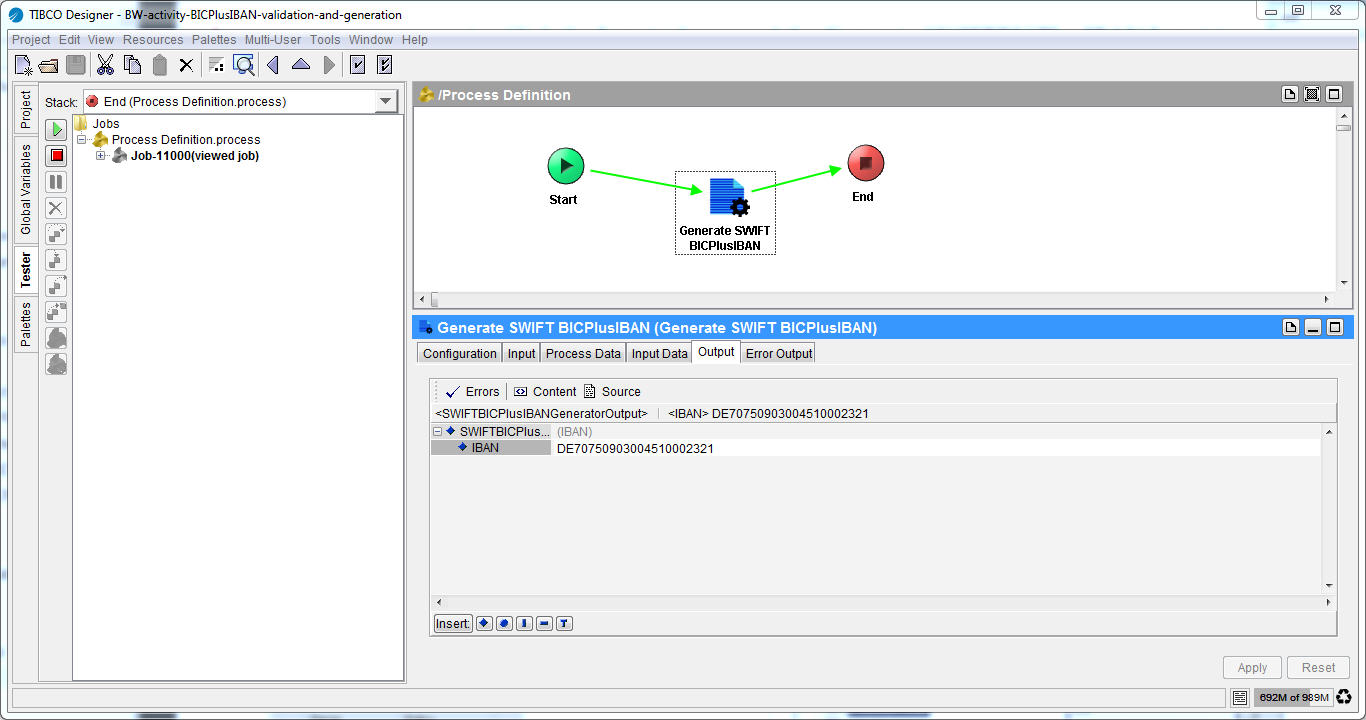
Task: Open the Tools menu
Action: [x=325, y=40]
